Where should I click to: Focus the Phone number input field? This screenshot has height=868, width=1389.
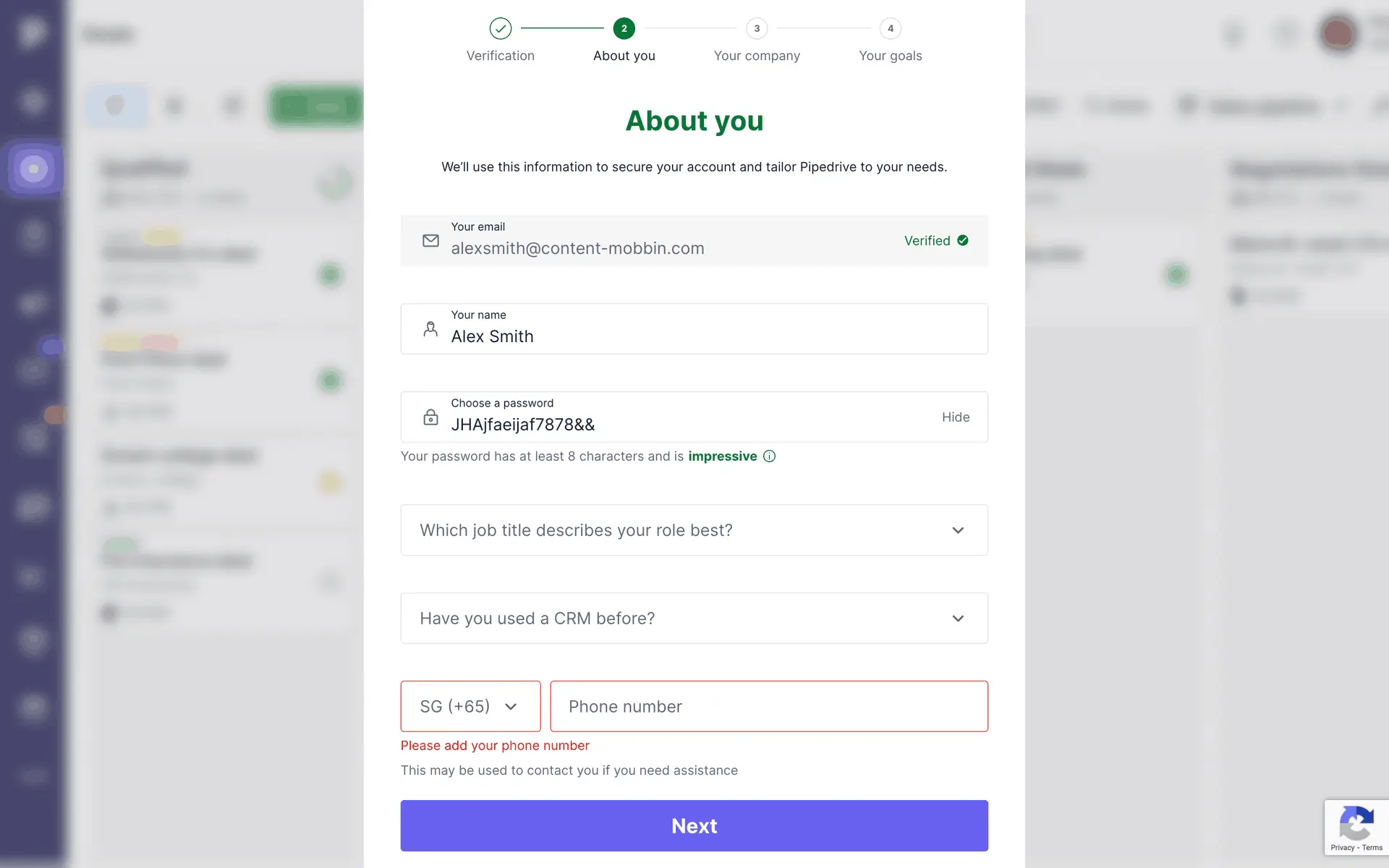pyautogui.click(x=768, y=707)
